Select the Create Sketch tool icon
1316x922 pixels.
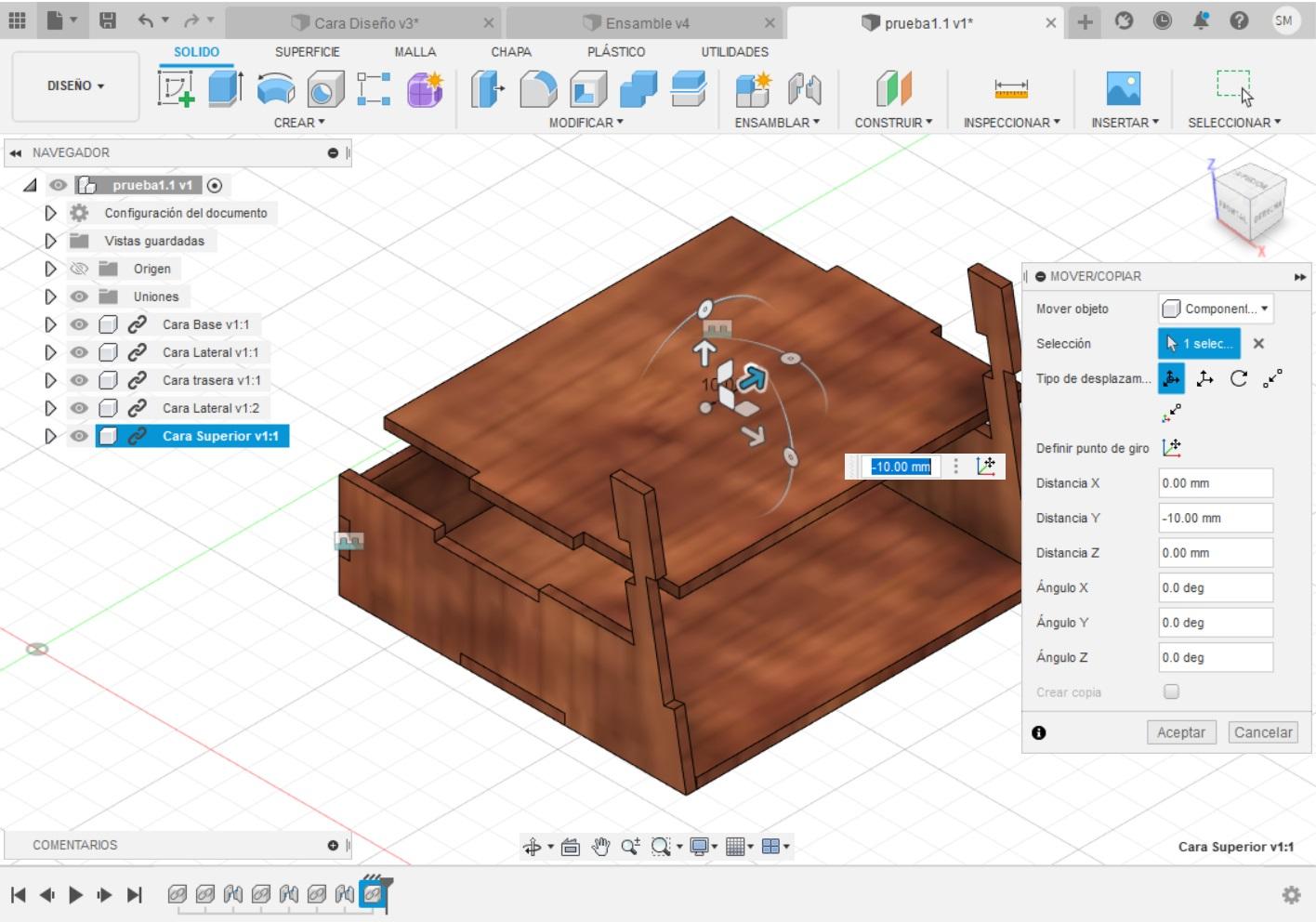176,89
